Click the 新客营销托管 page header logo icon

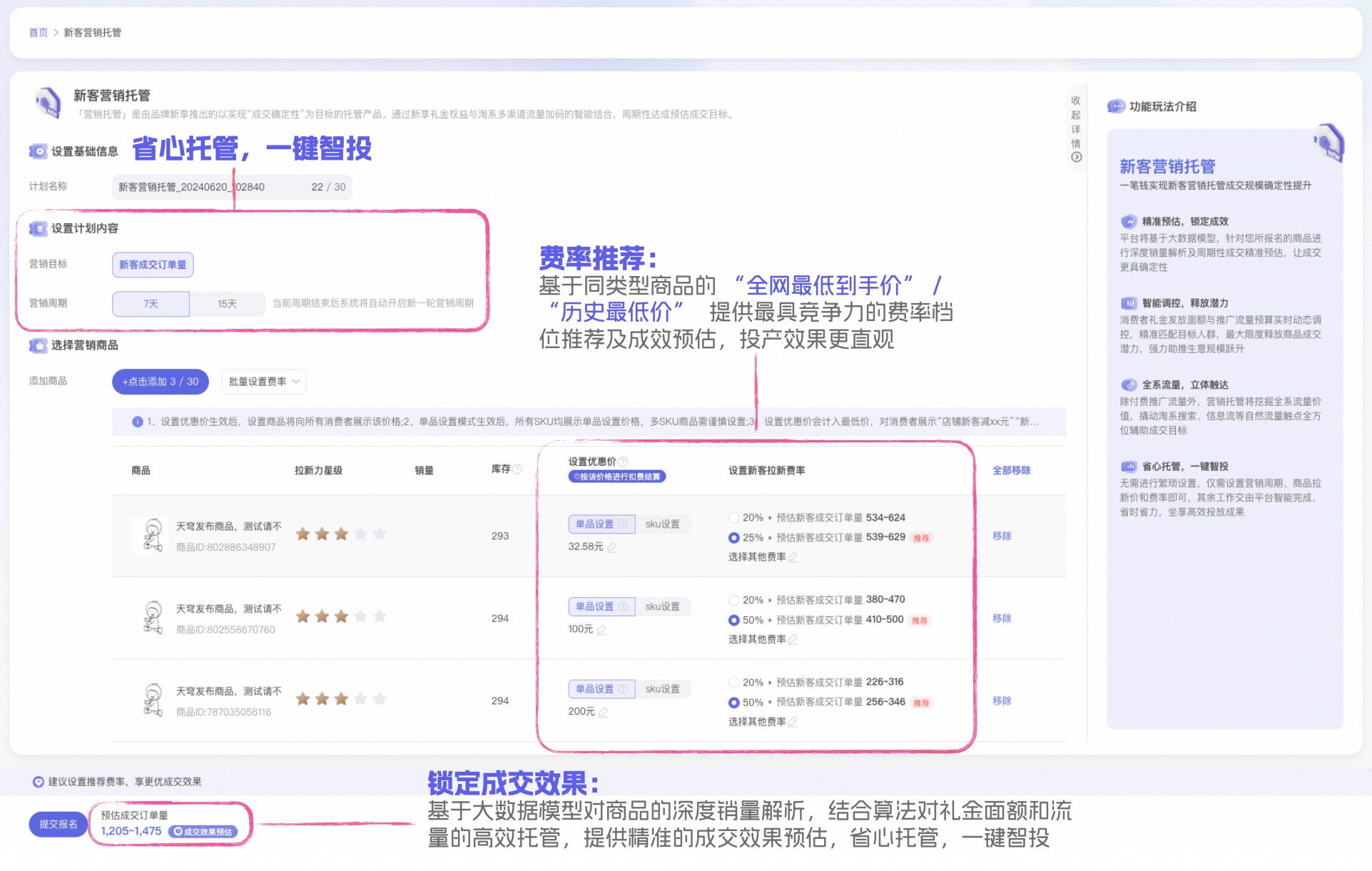pos(47,103)
